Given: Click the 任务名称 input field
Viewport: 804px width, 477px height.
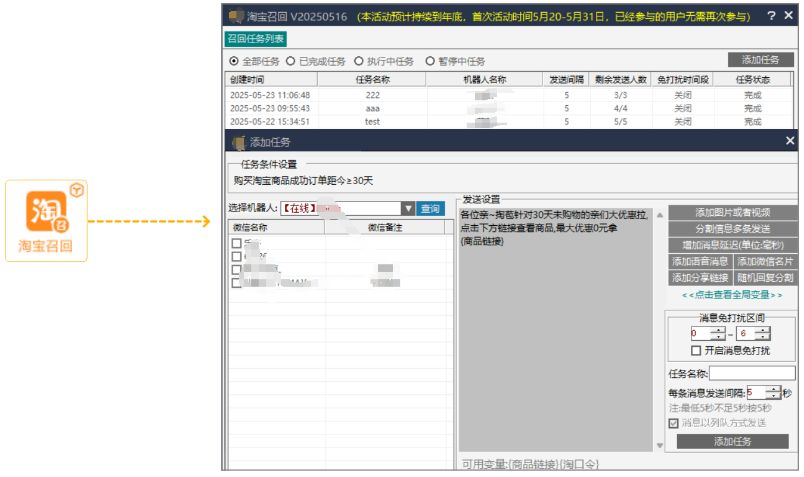Looking at the screenshot, I should 752,373.
